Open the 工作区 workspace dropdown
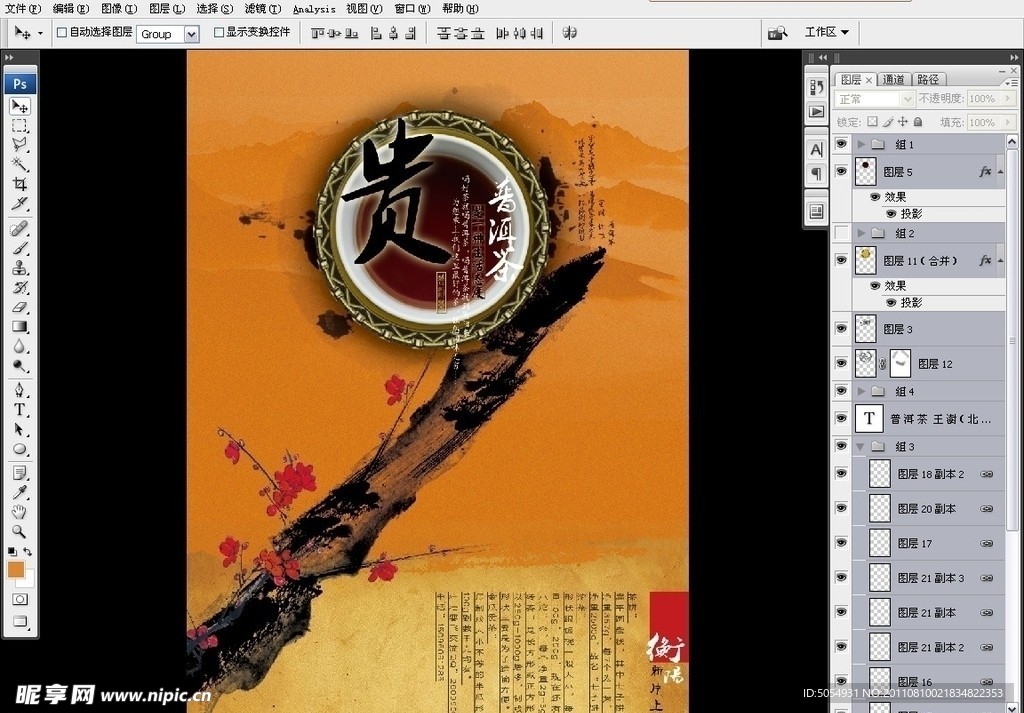Screen dimensions: 1024x713 click(x=826, y=32)
